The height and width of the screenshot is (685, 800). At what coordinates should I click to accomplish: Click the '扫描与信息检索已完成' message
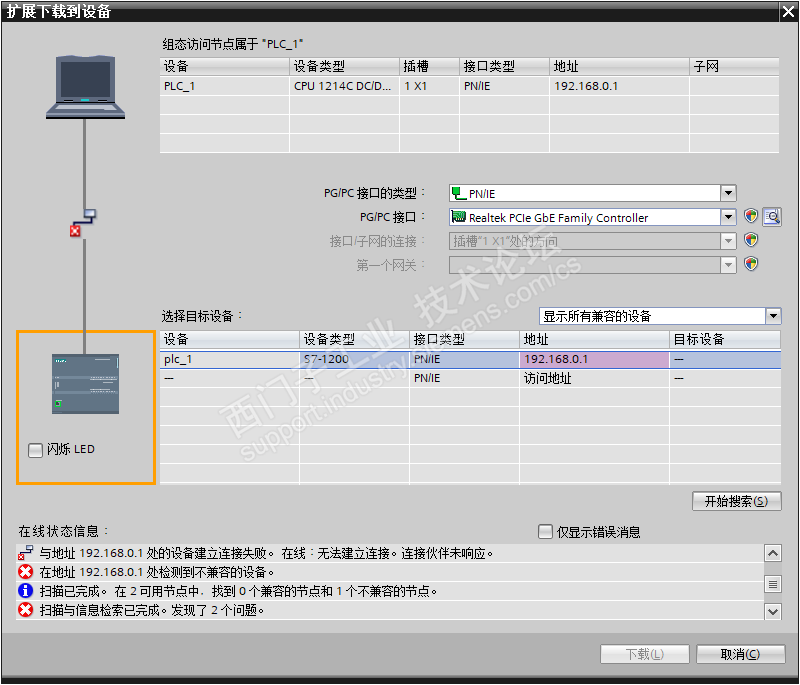coord(152,610)
